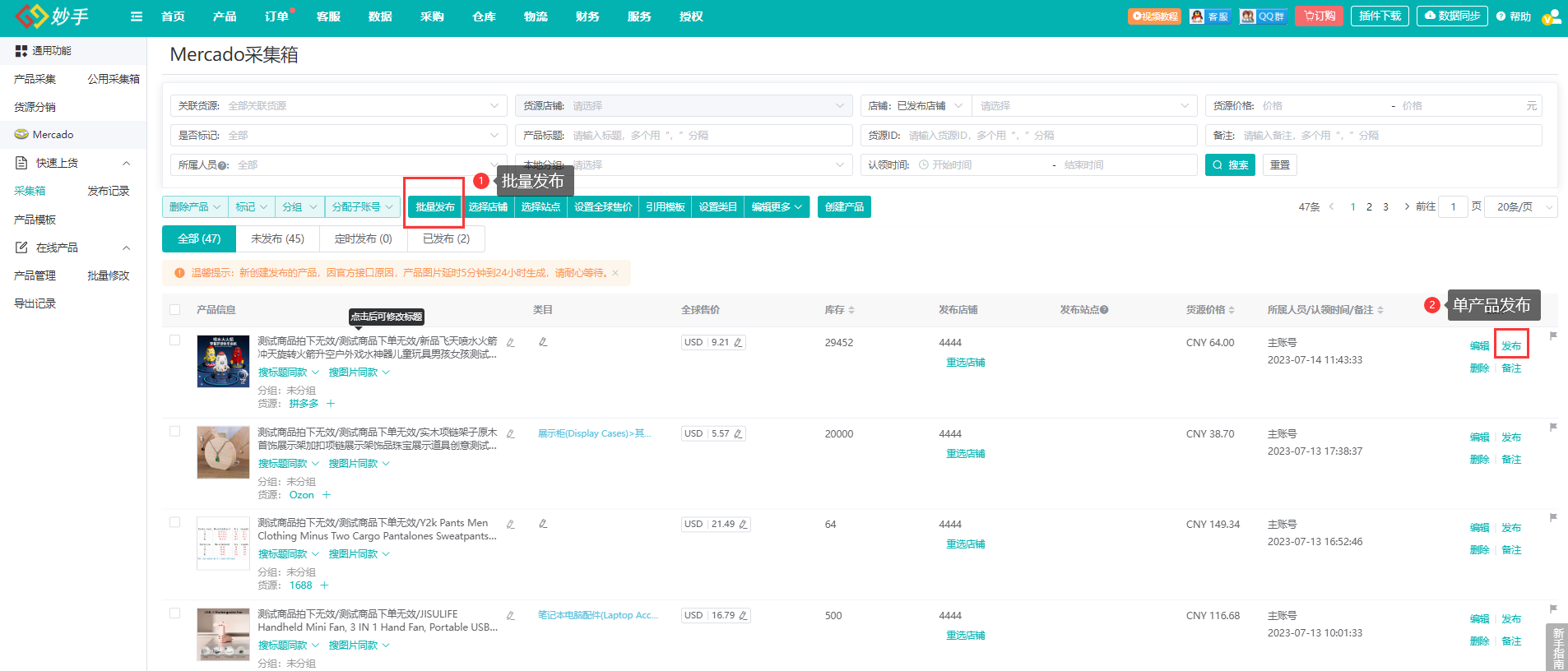Open the 订单 top menu
Screen dimensions: 1568x671
coord(276,16)
